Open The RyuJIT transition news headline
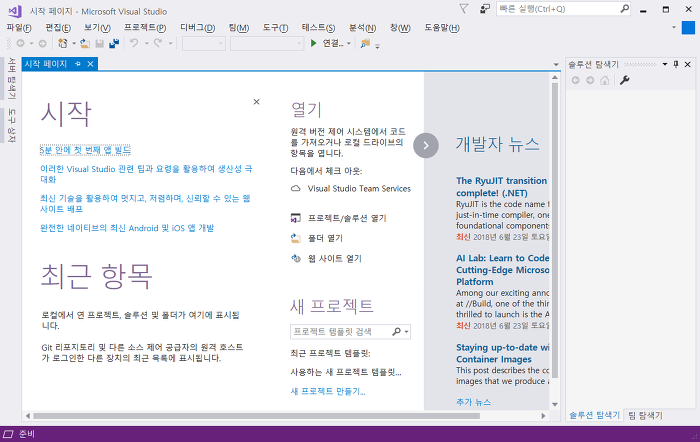 click(501, 187)
